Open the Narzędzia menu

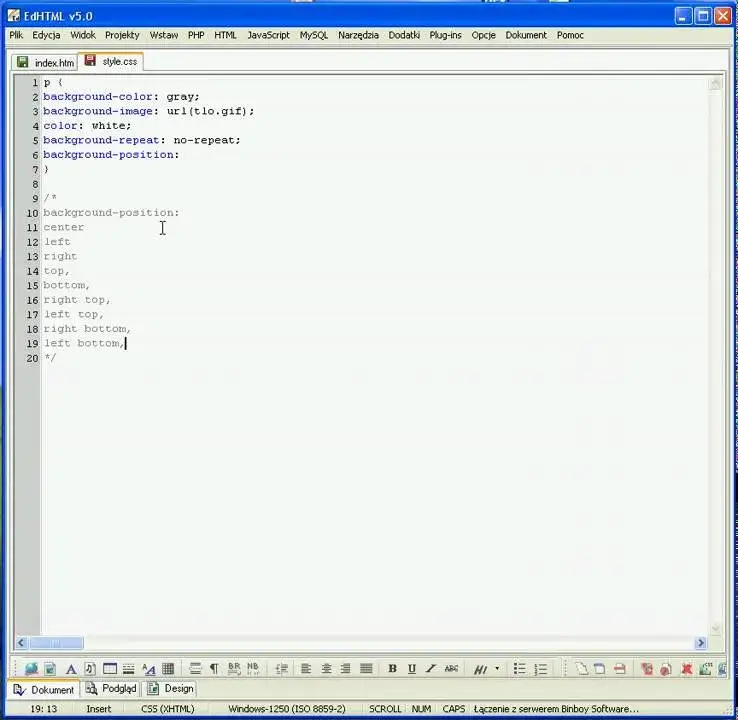point(358,35)
